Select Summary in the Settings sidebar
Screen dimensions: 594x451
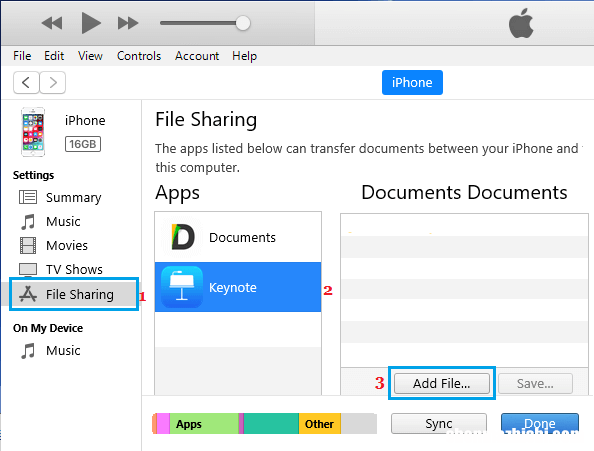pyautogui.click(x=72, y=197)
